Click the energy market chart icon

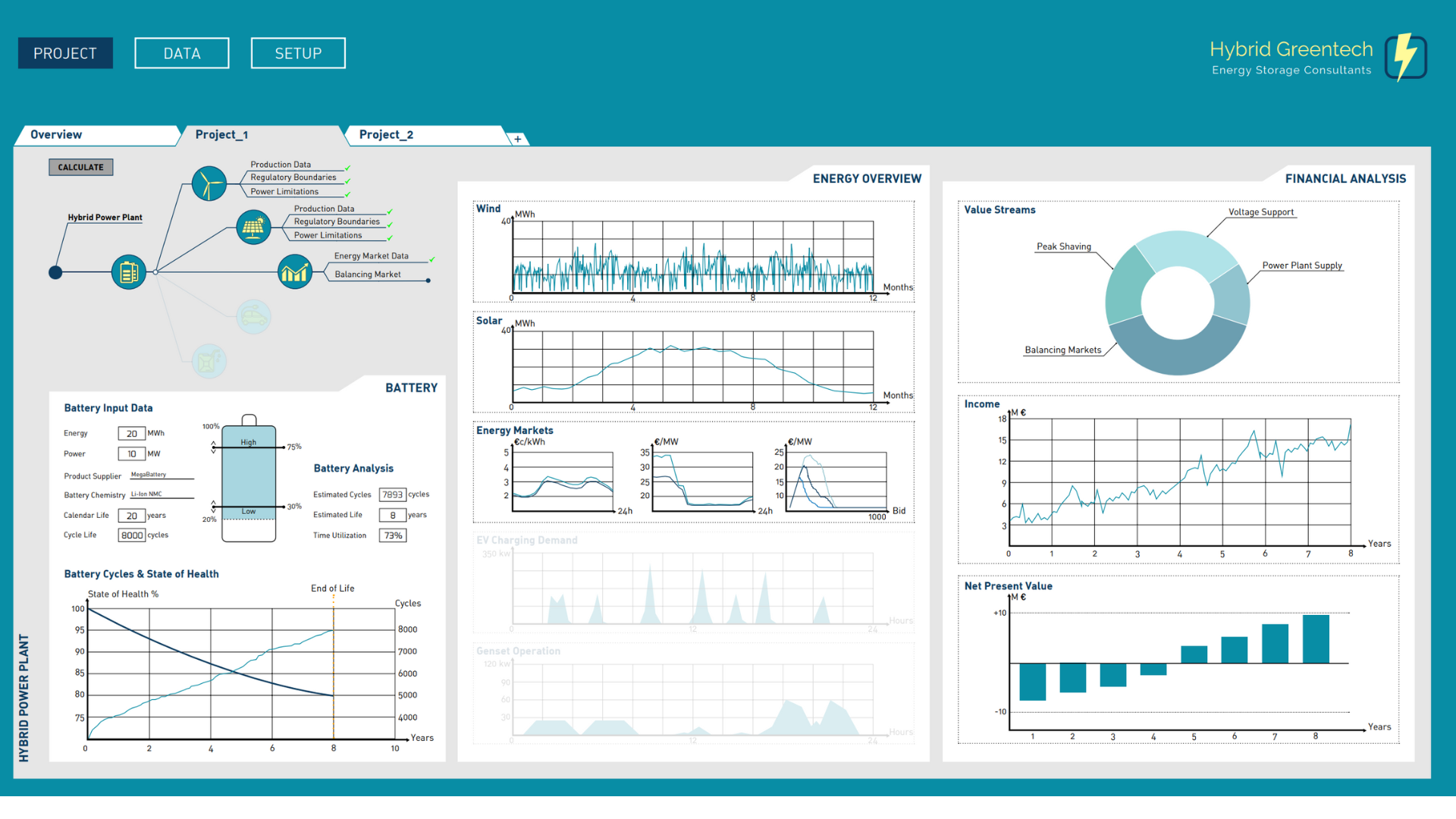(295, 271)
